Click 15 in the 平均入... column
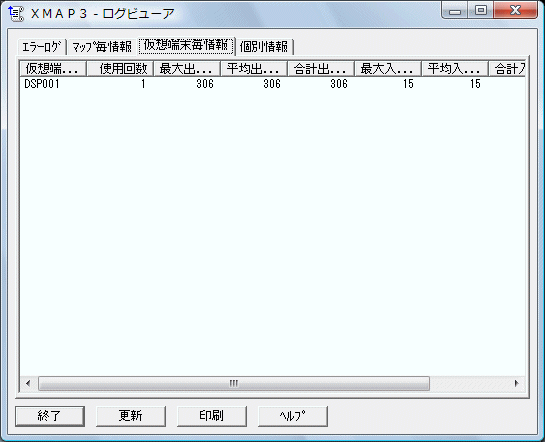This screenshot has width=545, height=442. pyautogui.click(x=475, y=84)
